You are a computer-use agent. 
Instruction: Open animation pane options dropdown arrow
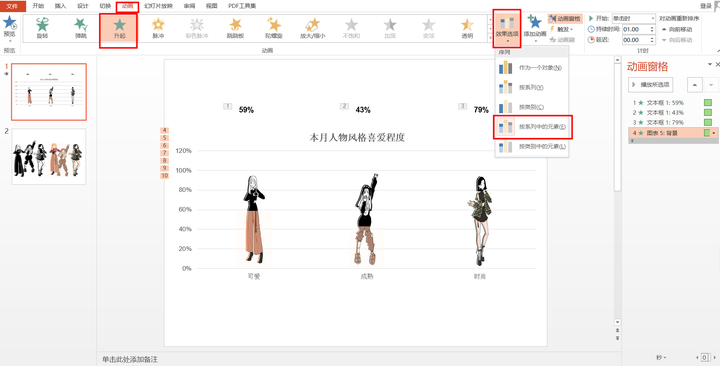tap(709, 65)
